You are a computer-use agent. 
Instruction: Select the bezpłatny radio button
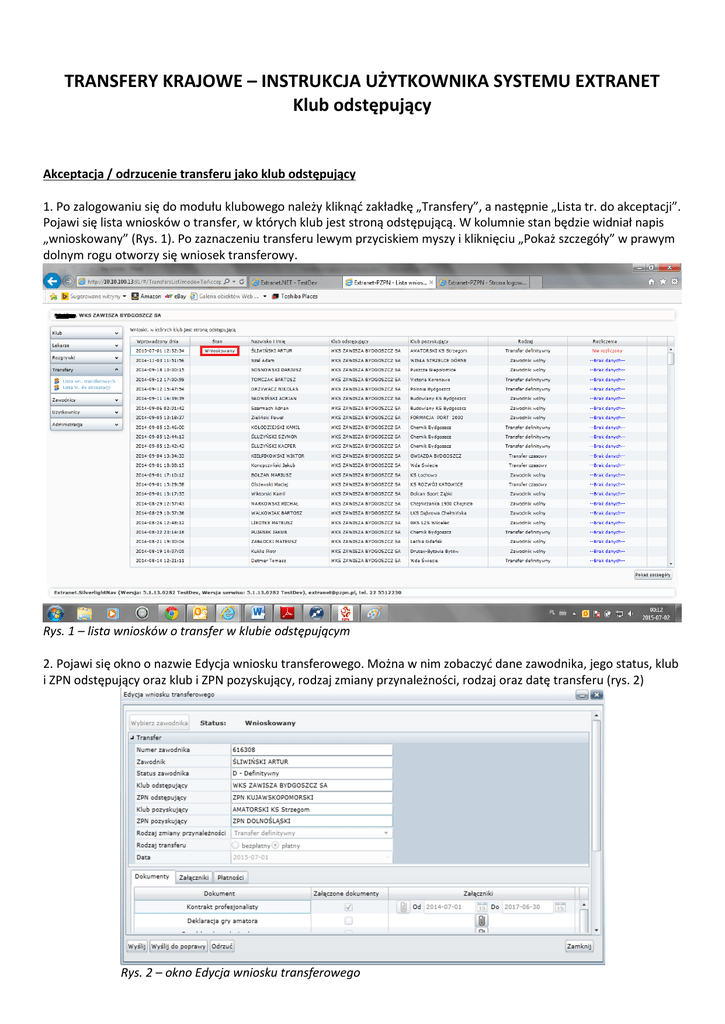point(236,845)
